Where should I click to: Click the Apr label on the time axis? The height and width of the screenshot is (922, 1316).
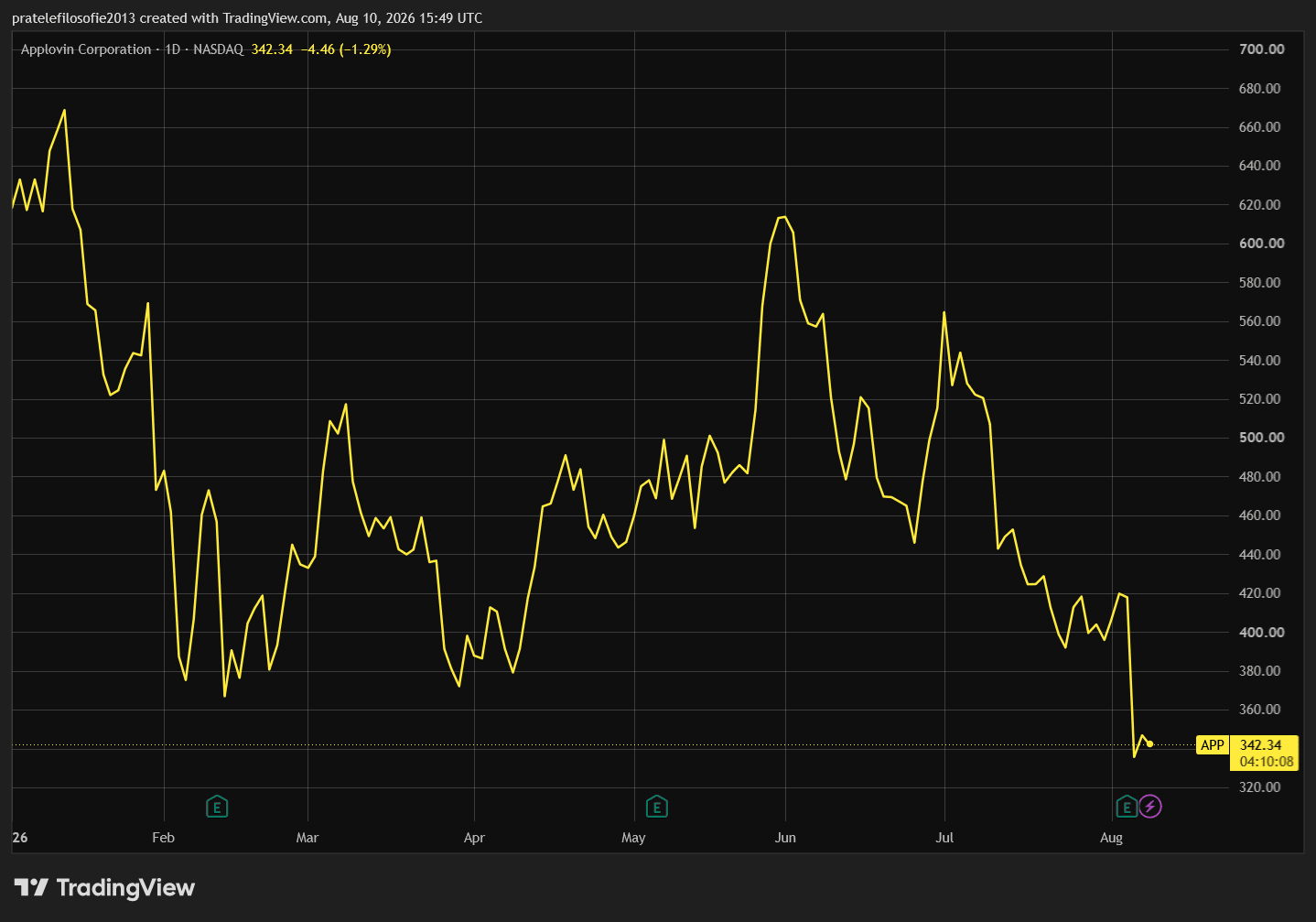[x=474, y=838]
